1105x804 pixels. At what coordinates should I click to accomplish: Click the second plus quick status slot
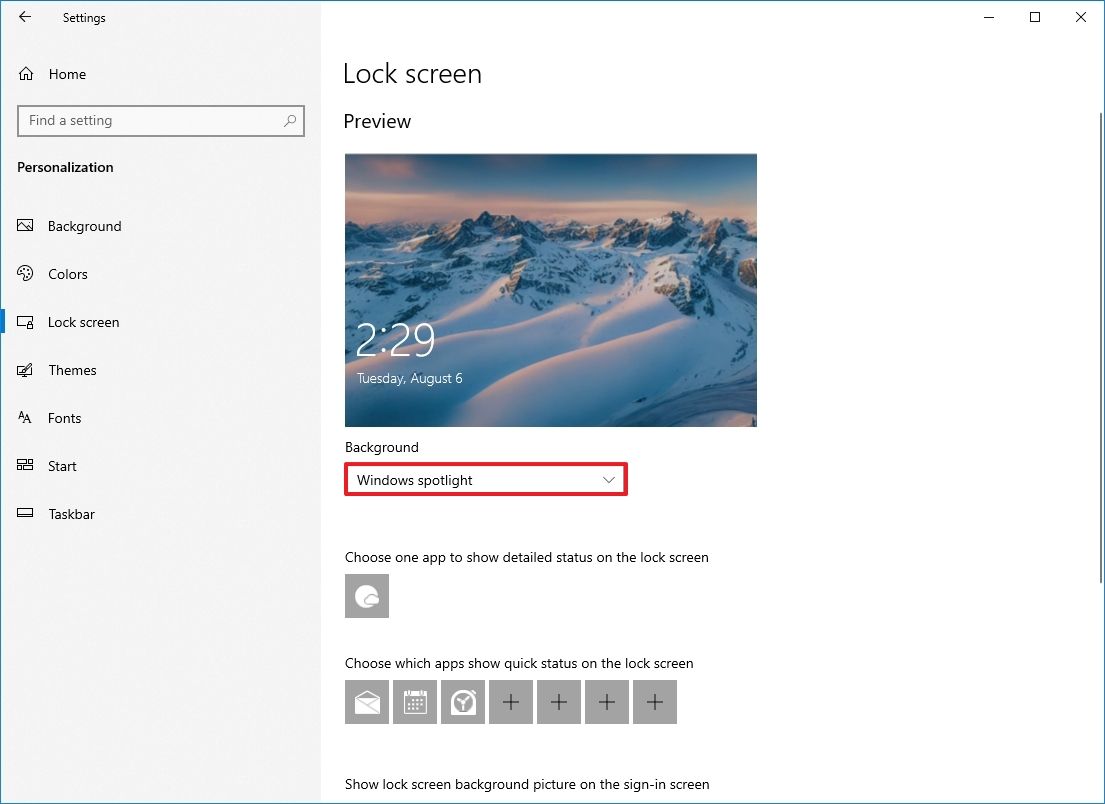tap(559, 702)
